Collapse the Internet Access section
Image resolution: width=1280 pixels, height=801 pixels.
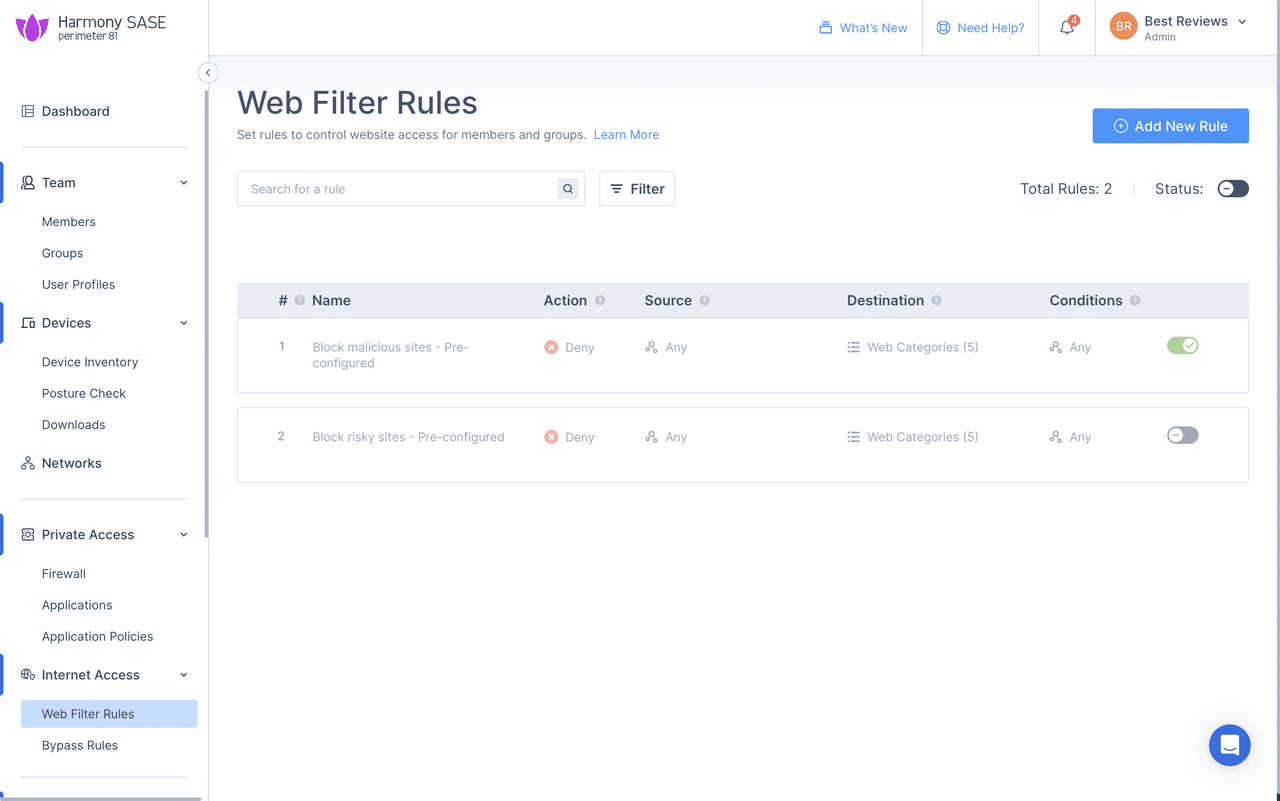tap(183, 674)
